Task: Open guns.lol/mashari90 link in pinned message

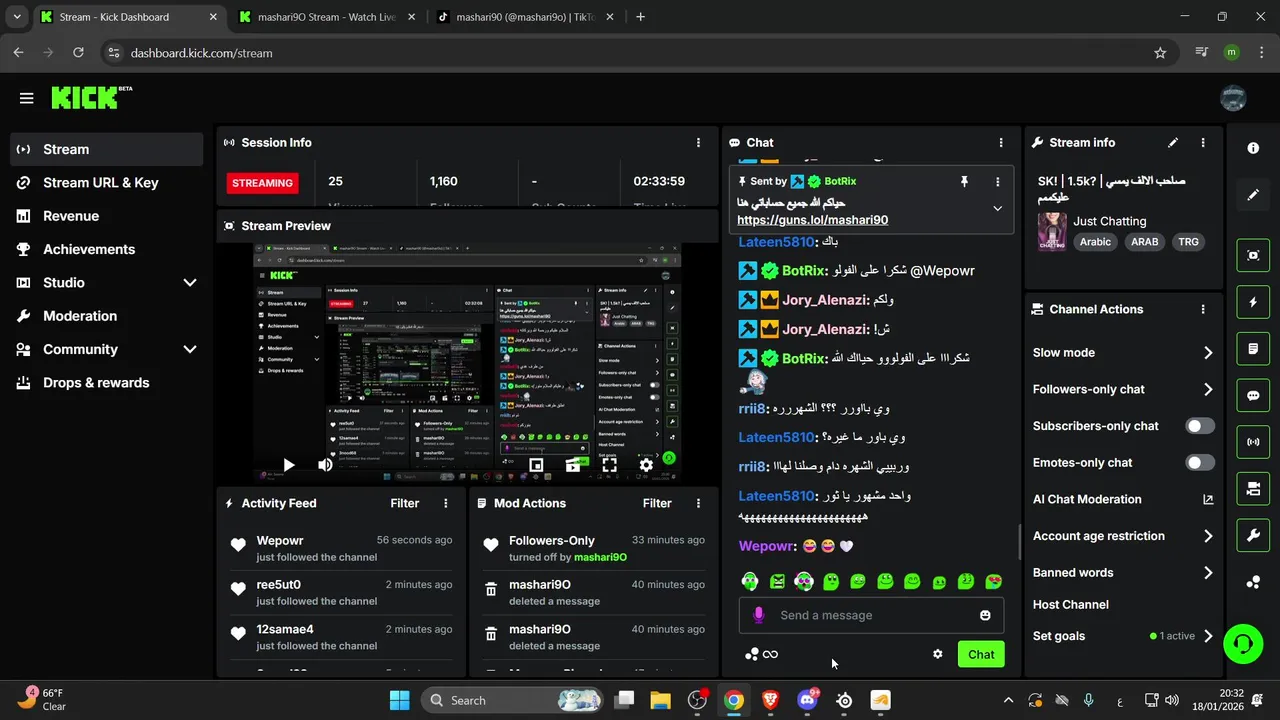Action: click(812, 220)
